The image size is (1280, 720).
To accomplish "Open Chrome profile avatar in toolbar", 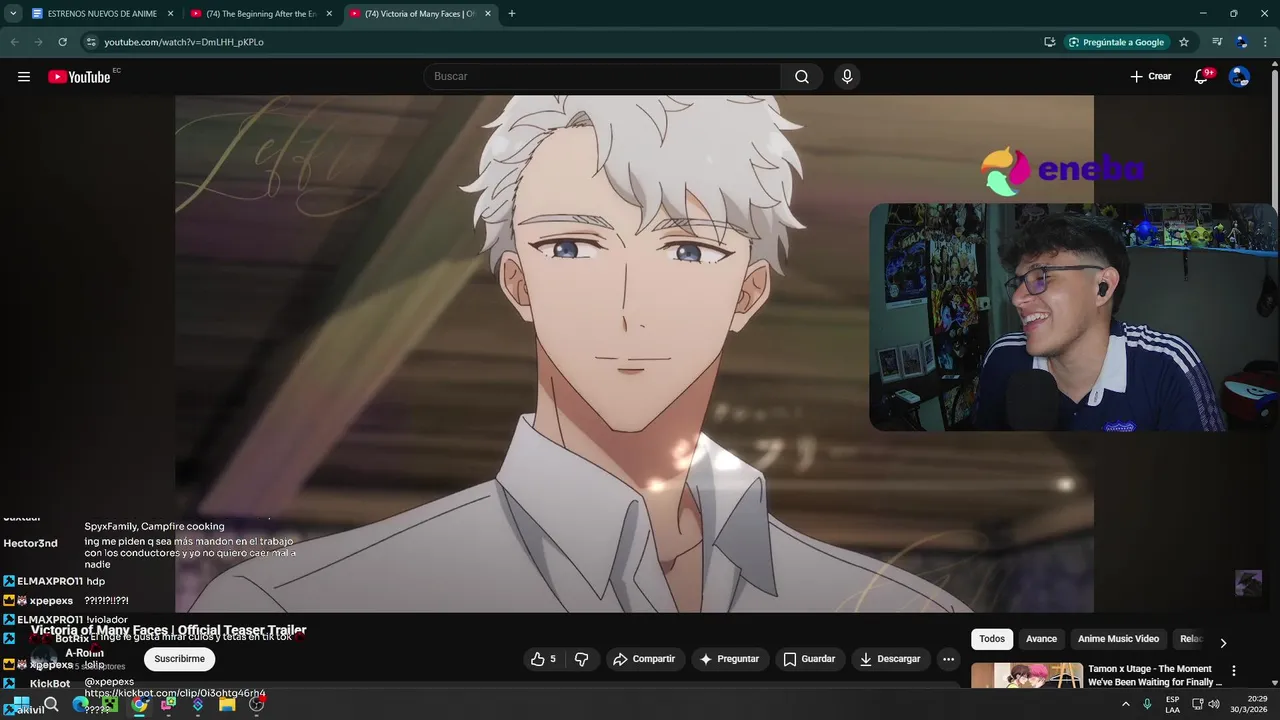I will click(x=1241, y=42).
